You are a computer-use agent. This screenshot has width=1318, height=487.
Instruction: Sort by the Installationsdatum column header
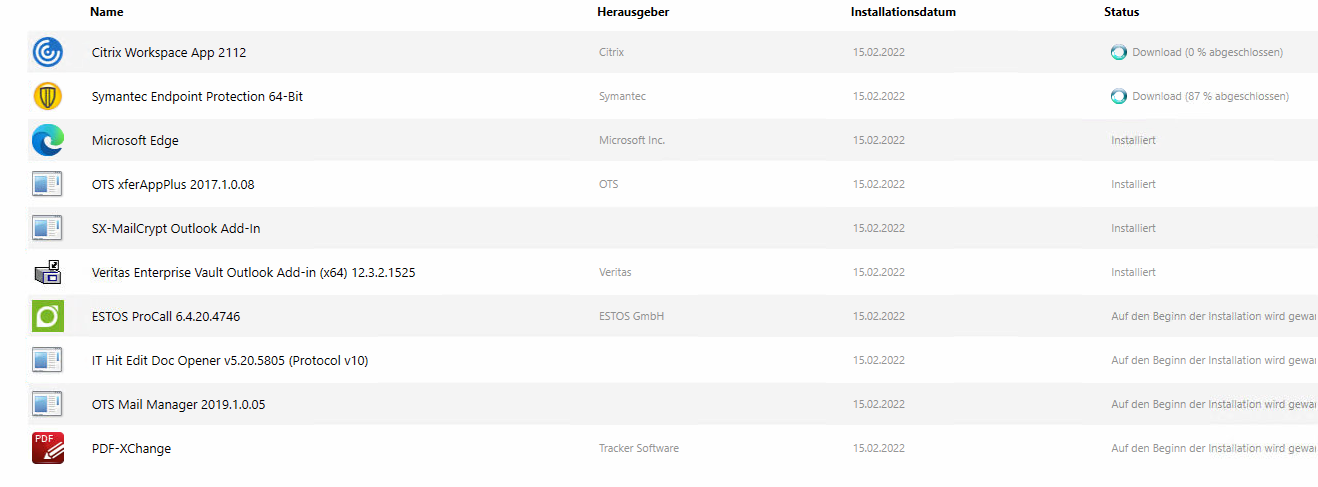(x=904, y=12)
